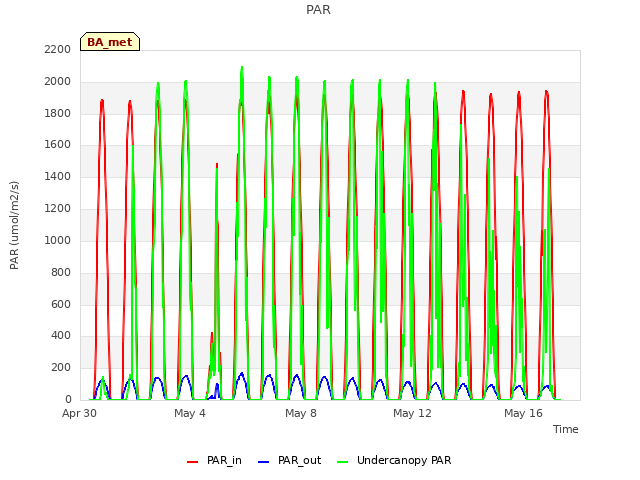Click the May 8 x-axis label
The width and height of the screenshot is (640, 480).
point(301,413)
